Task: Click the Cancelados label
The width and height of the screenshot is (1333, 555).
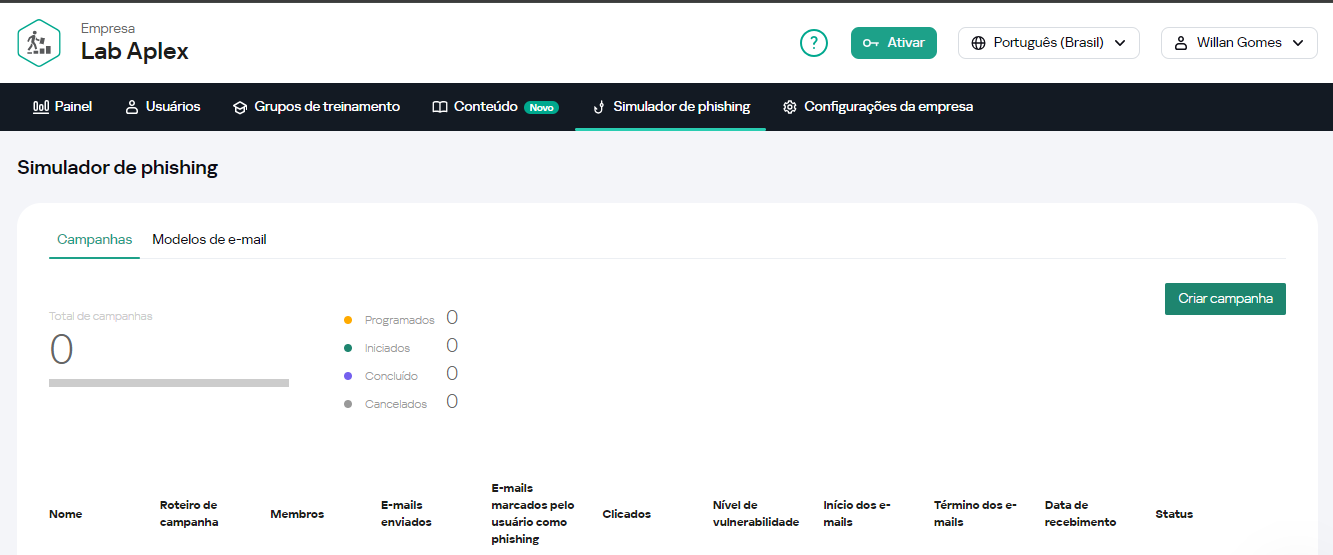Action: coord(396,404)
